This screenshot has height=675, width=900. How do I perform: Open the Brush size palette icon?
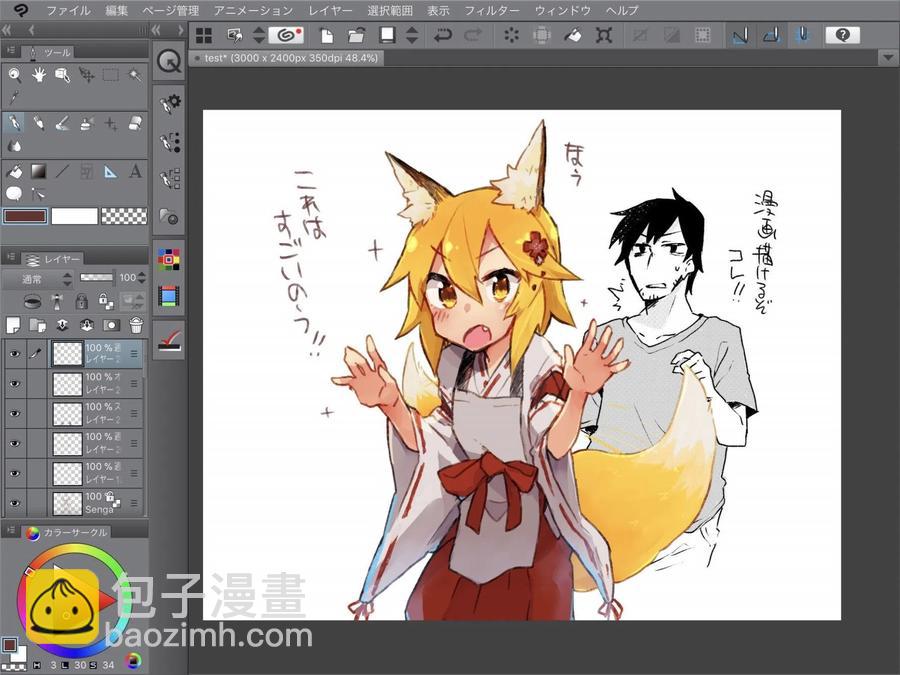(x=170, y=141)
